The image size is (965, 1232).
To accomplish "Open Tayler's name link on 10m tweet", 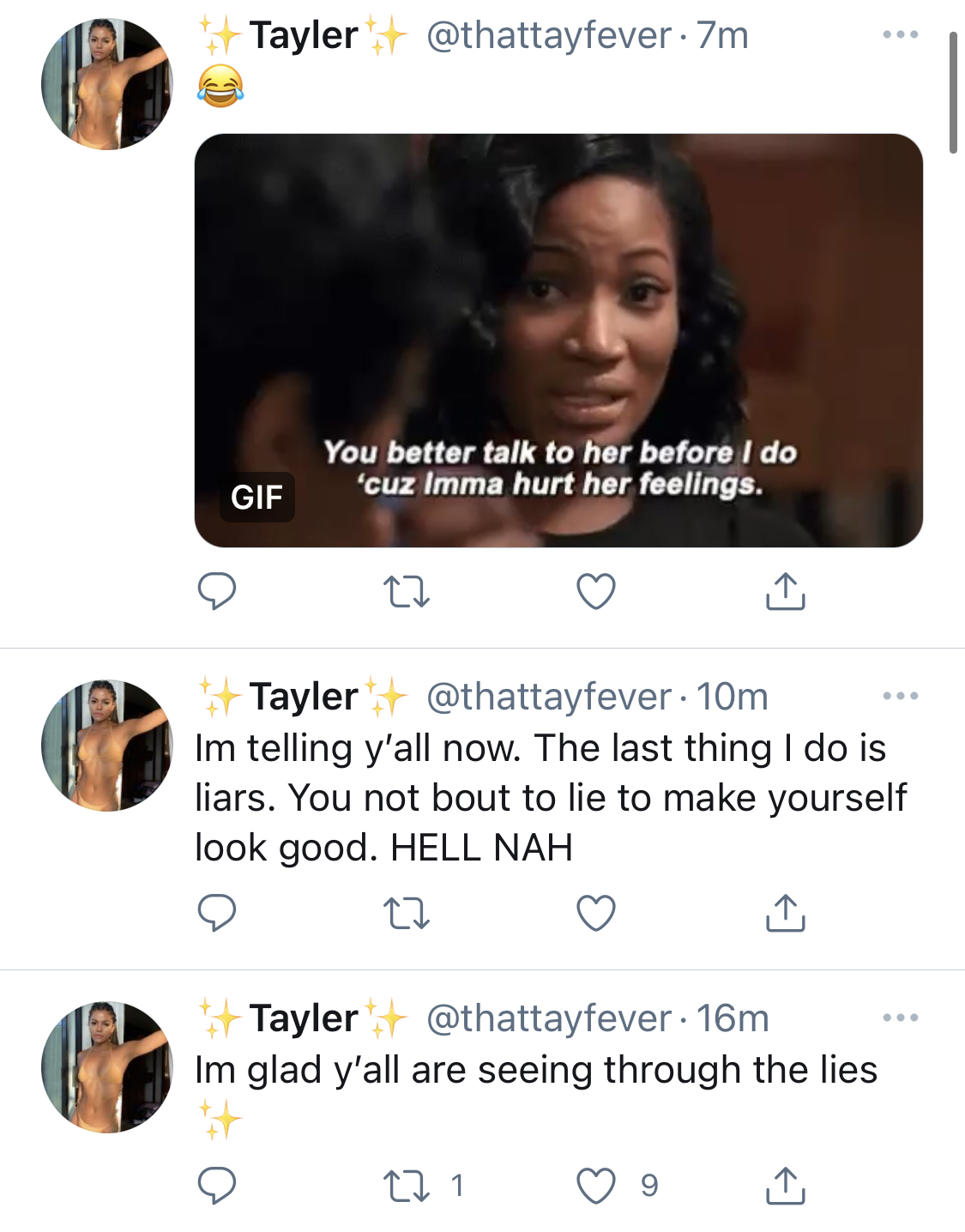I will coord(303,696).
